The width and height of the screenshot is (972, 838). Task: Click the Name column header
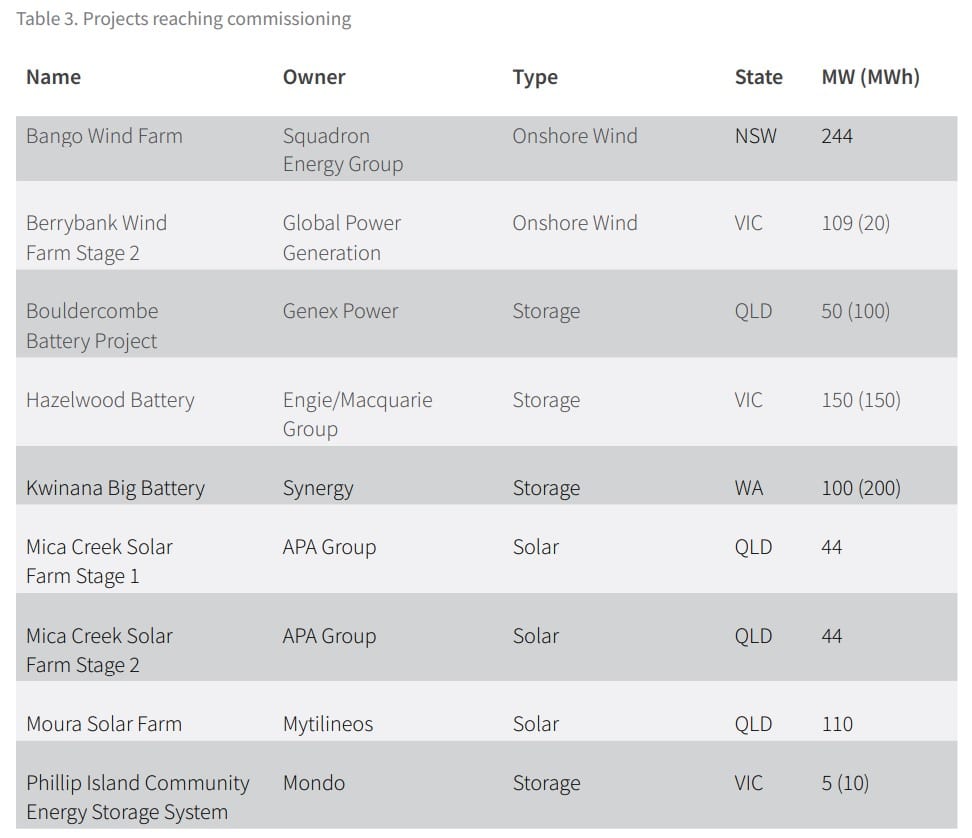(x=54, y=77)
